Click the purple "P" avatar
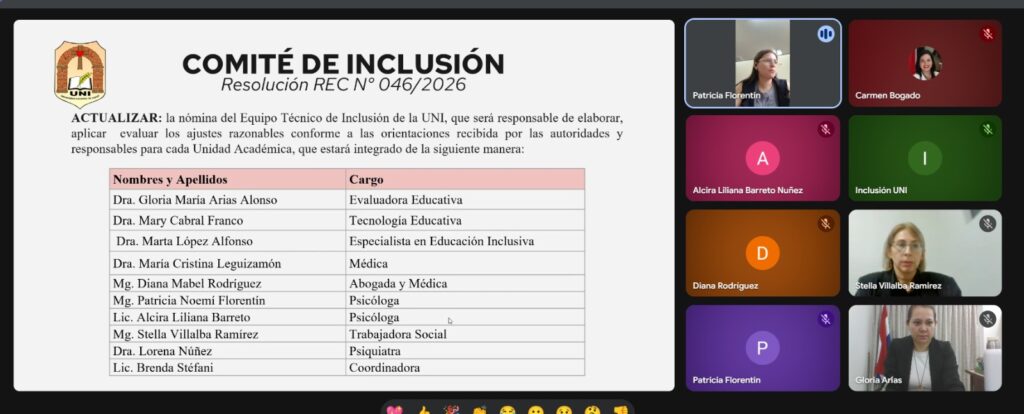 pos(762,347)
